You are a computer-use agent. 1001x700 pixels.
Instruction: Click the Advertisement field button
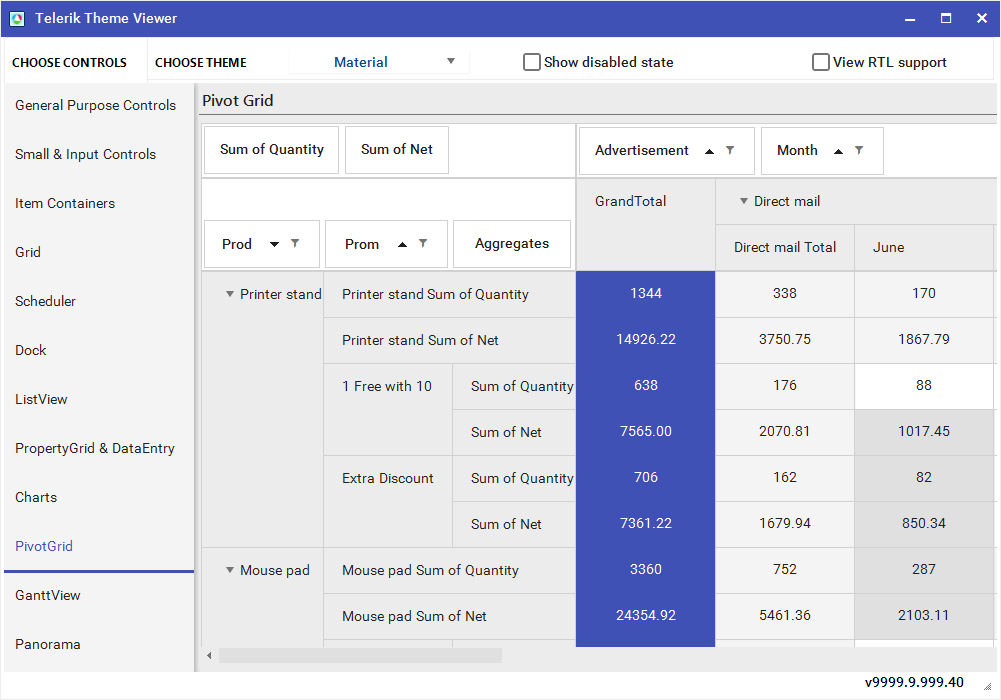point(666,151)
